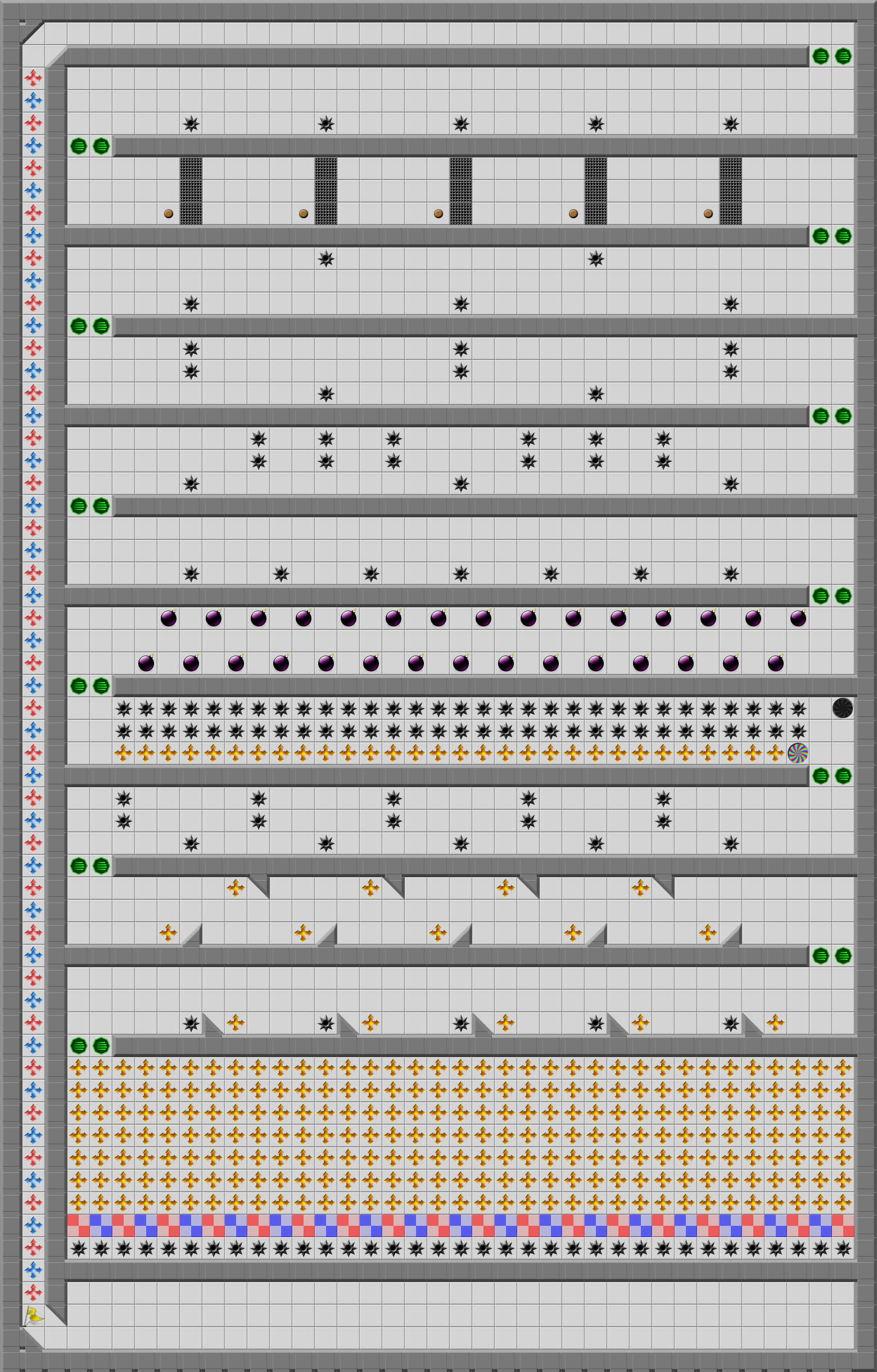Click the bottom-left spiked mine below the checkered strip
Viewport: 877px width, 1372px height.
pyautogui.click(x=79, y=1248)
